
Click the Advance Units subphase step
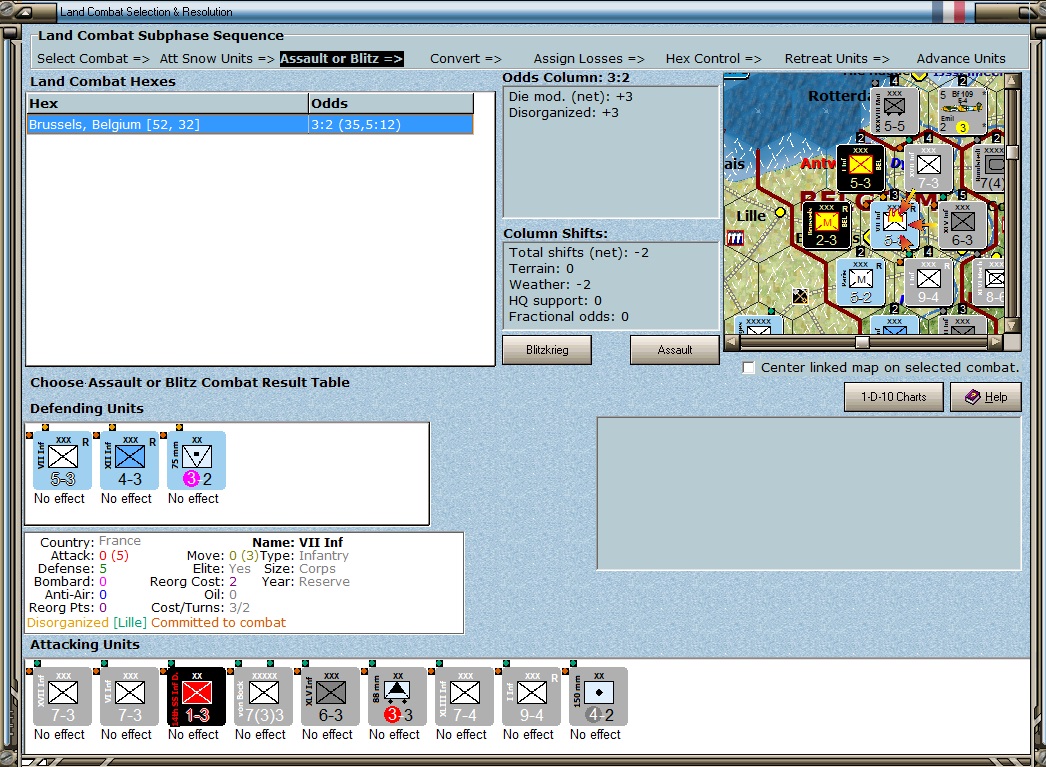pyautogui.click(x=961, y=59)
